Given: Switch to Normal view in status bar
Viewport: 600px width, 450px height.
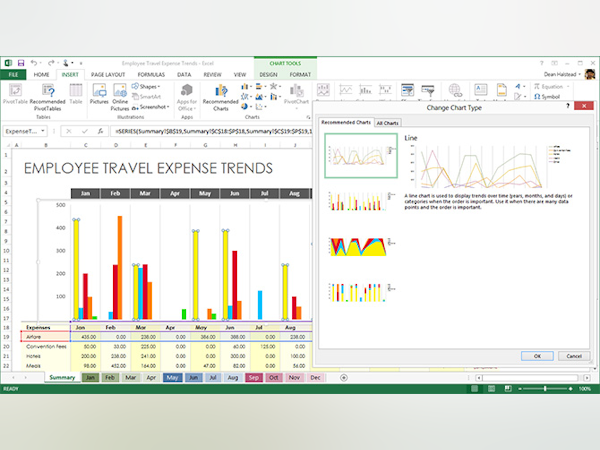Looking at the screenshot, I should point(474,388).
